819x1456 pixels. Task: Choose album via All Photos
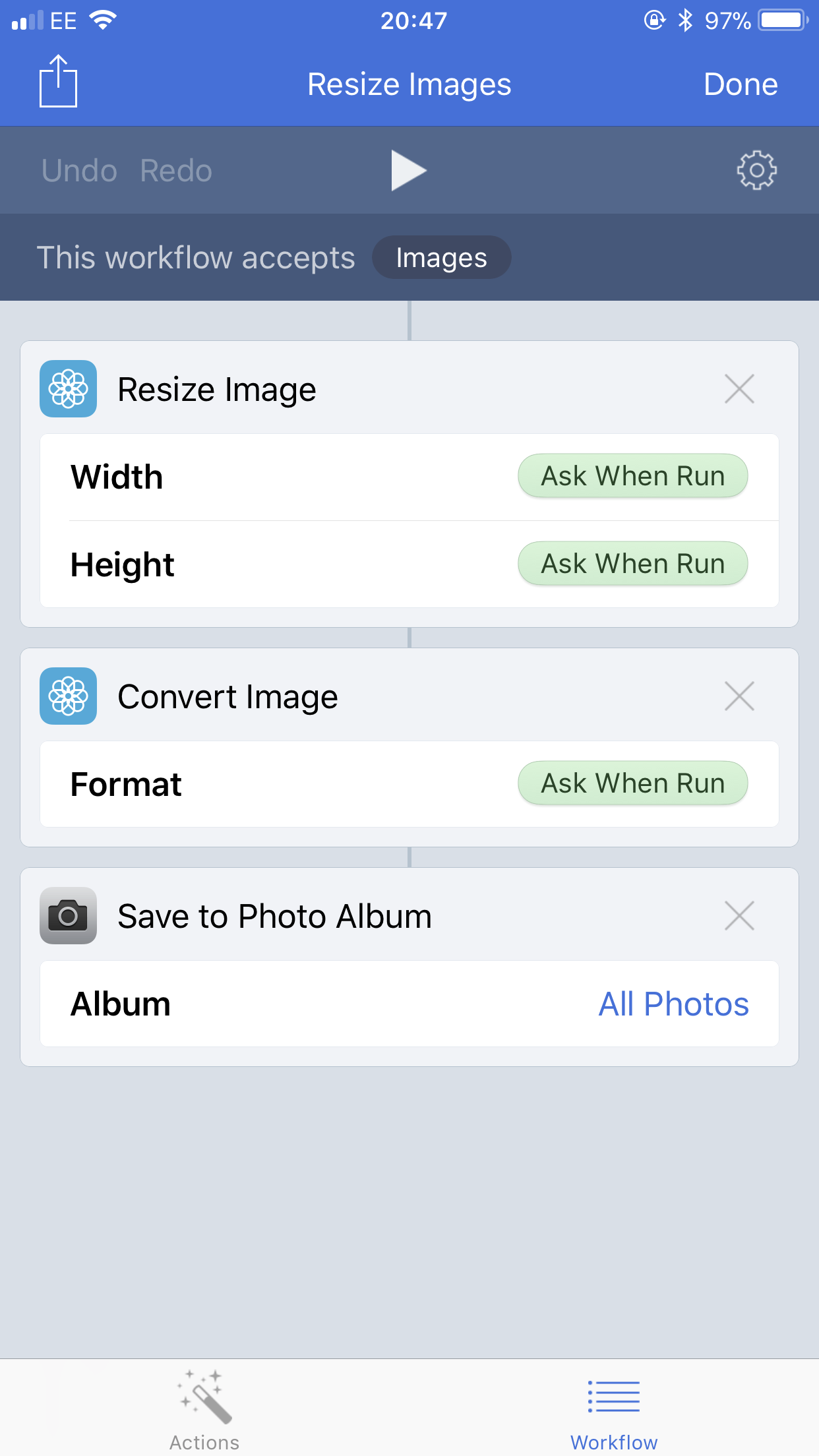(673, 1004)
